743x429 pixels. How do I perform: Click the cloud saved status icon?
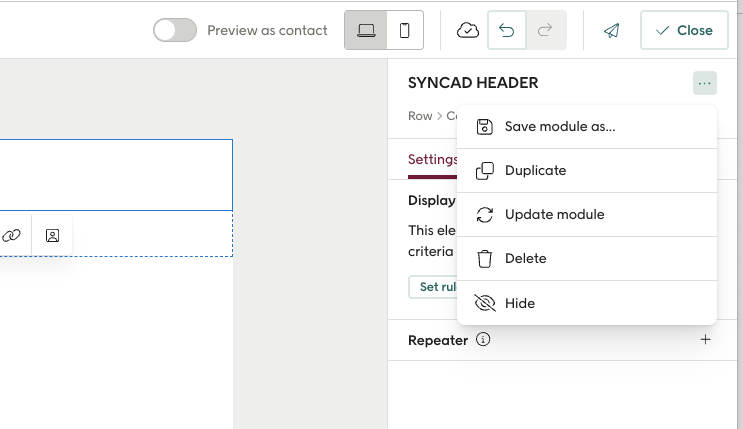point(468,30)
